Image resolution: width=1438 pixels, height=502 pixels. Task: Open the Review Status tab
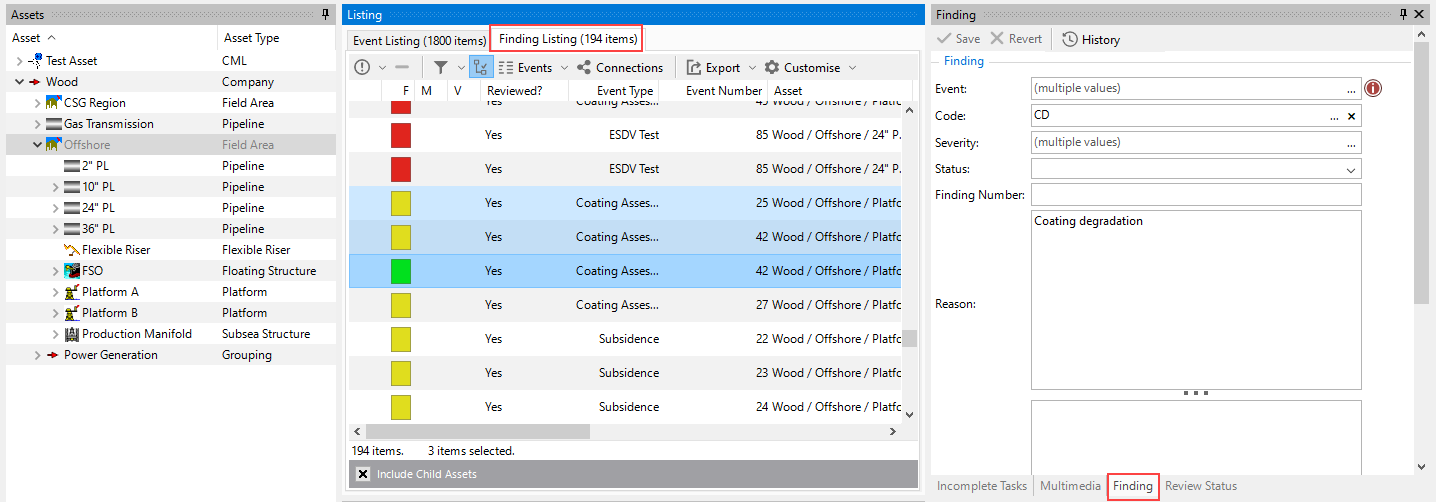[x=1201, y=486]
